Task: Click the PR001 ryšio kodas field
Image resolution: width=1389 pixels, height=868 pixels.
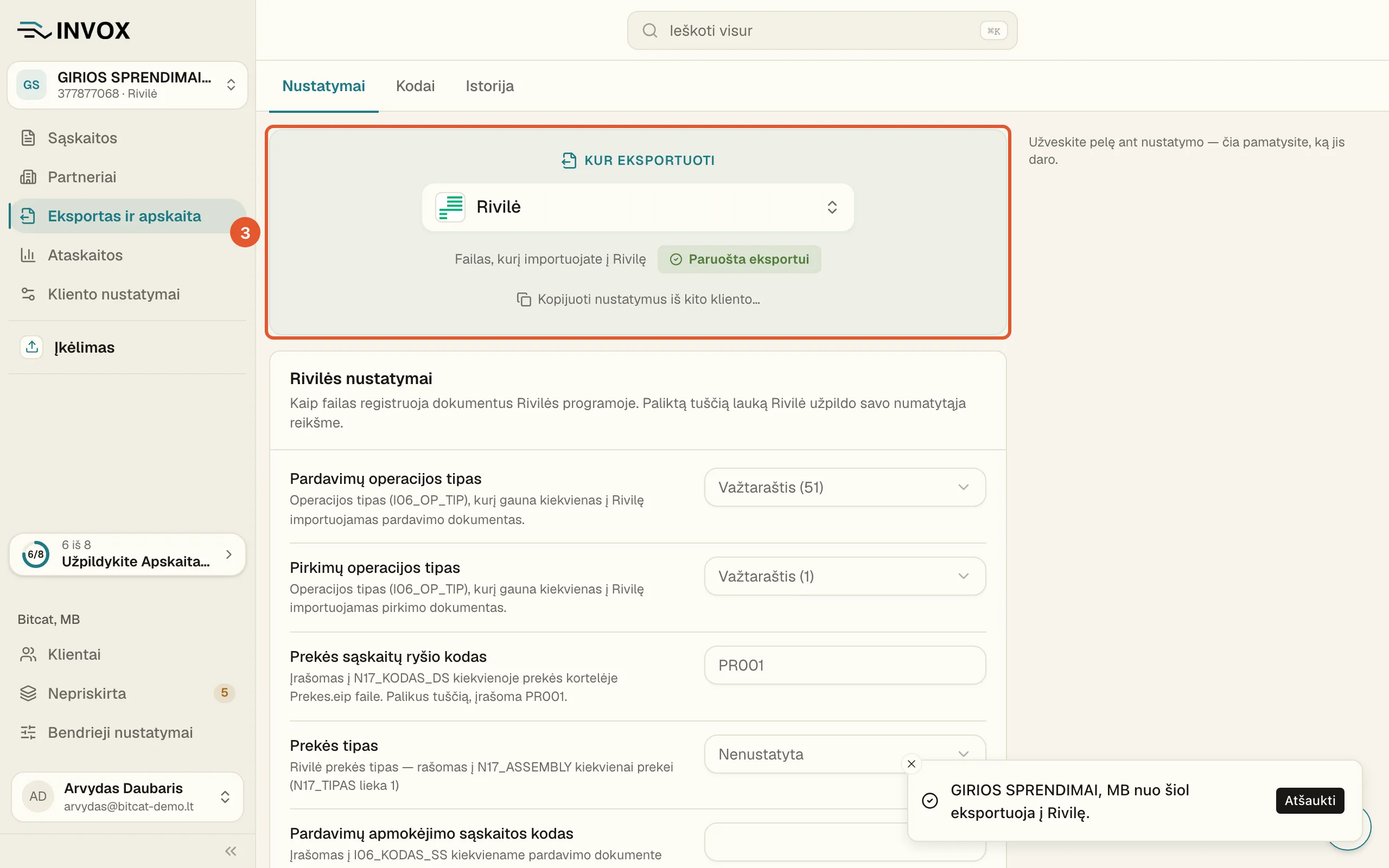Action: click(x=845, y=665)
